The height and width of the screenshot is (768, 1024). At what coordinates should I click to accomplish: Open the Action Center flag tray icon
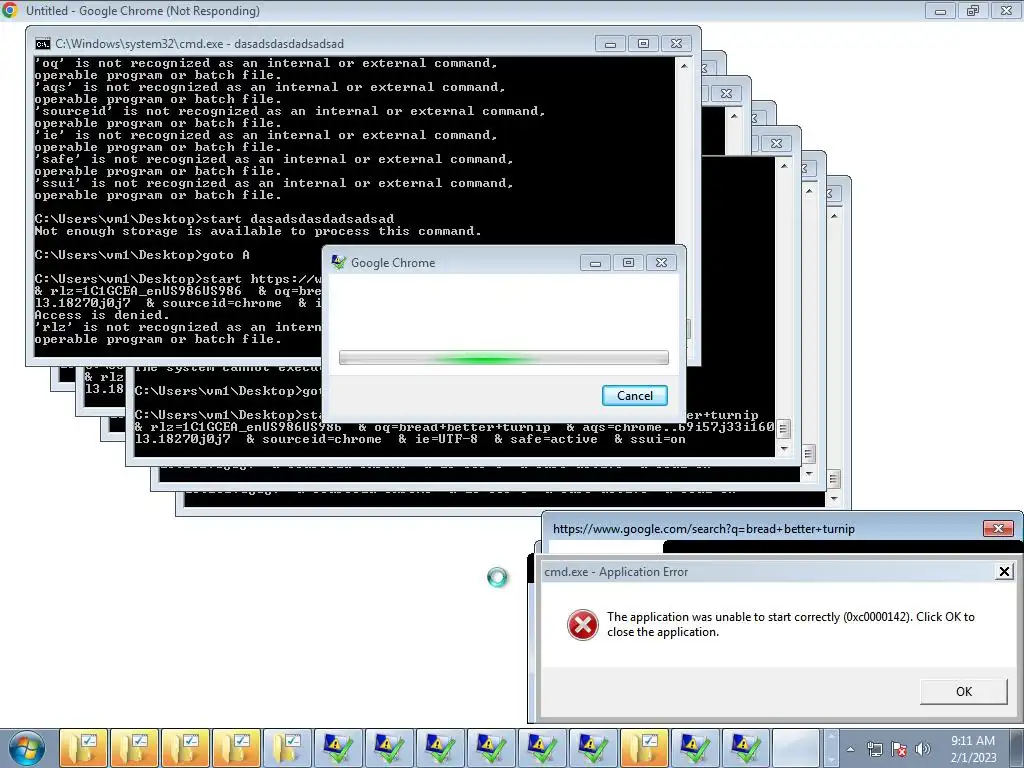point(899,748)
